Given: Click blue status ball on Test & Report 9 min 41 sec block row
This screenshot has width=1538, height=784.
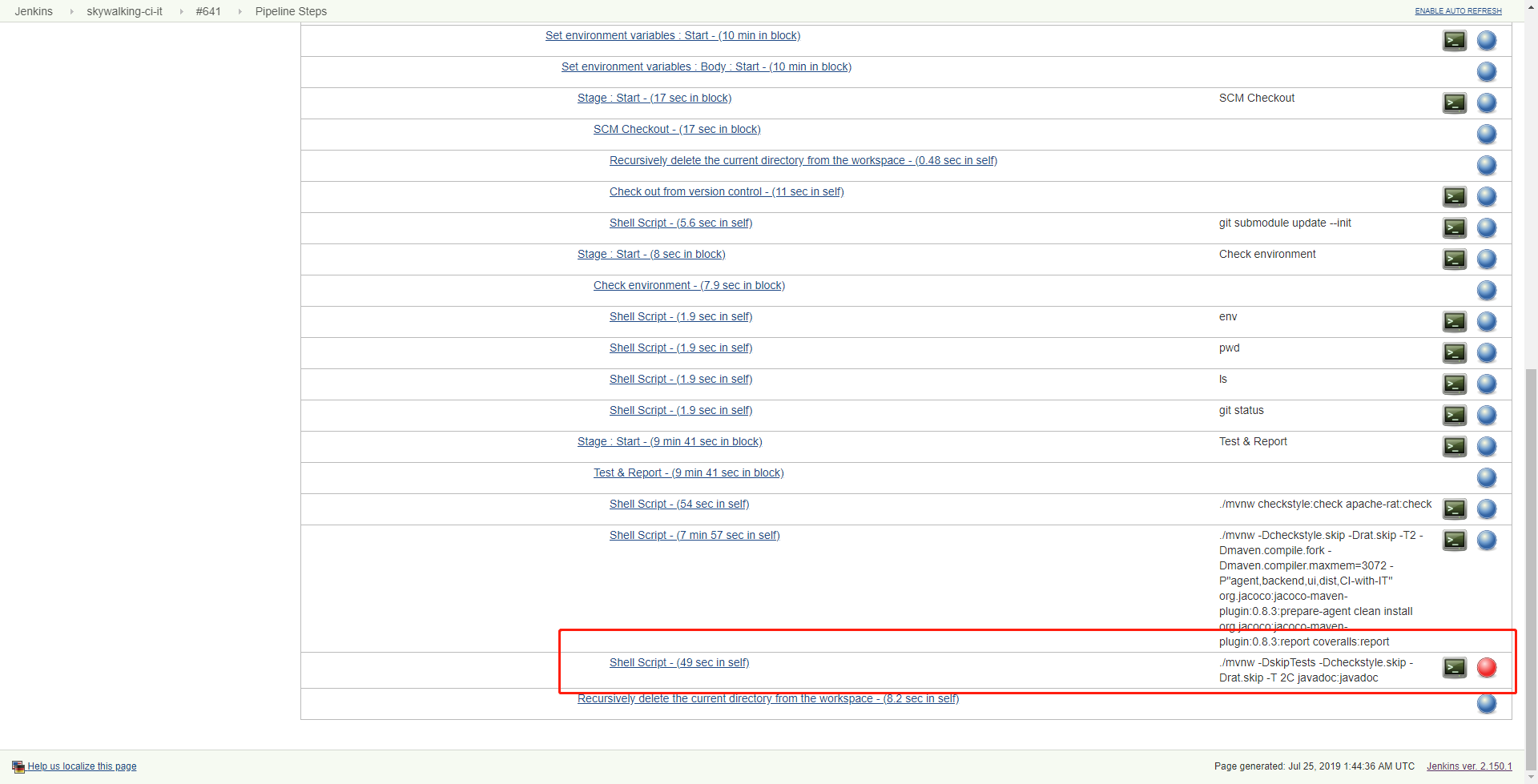Looking at the screenshot, I should pyautogui.click(x=1487, y=478).
